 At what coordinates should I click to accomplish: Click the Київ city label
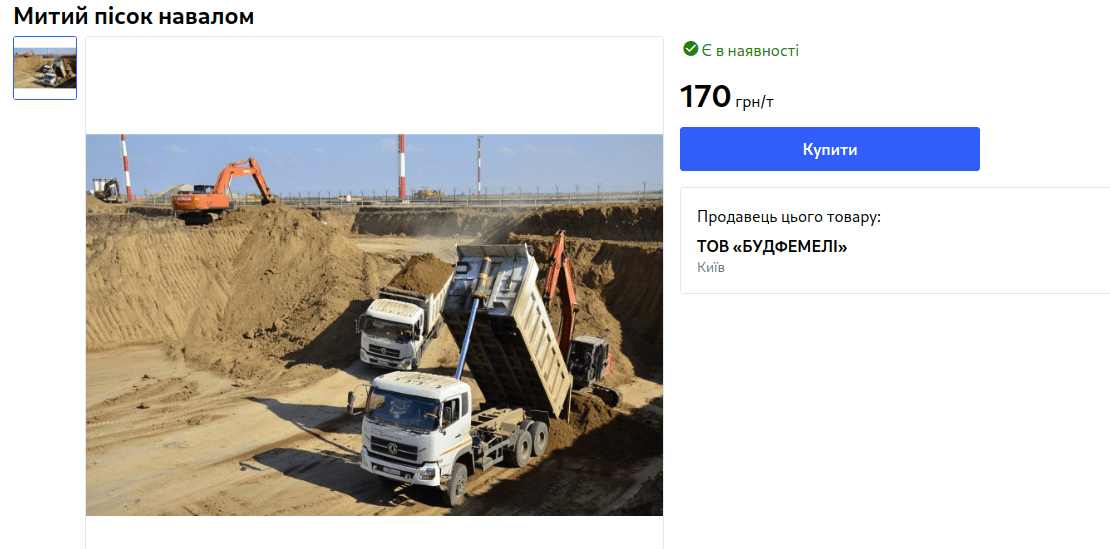tap(711, 268)
